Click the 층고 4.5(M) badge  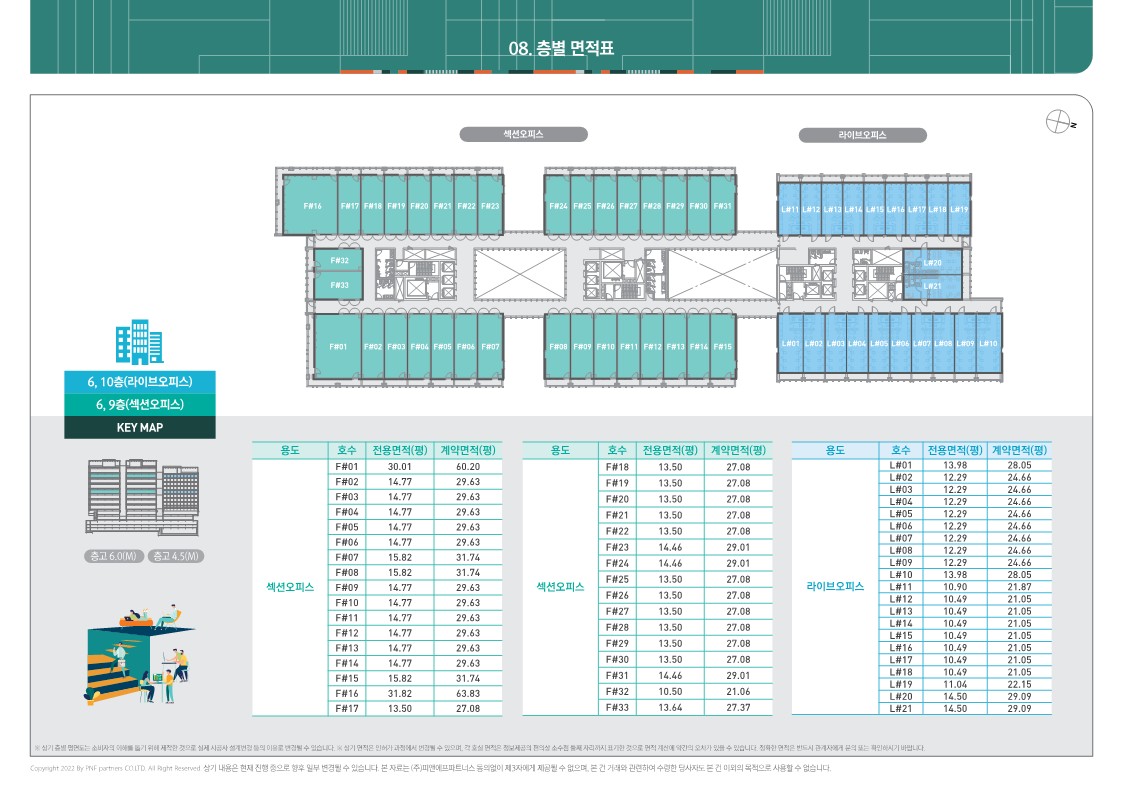pos(176,556)
